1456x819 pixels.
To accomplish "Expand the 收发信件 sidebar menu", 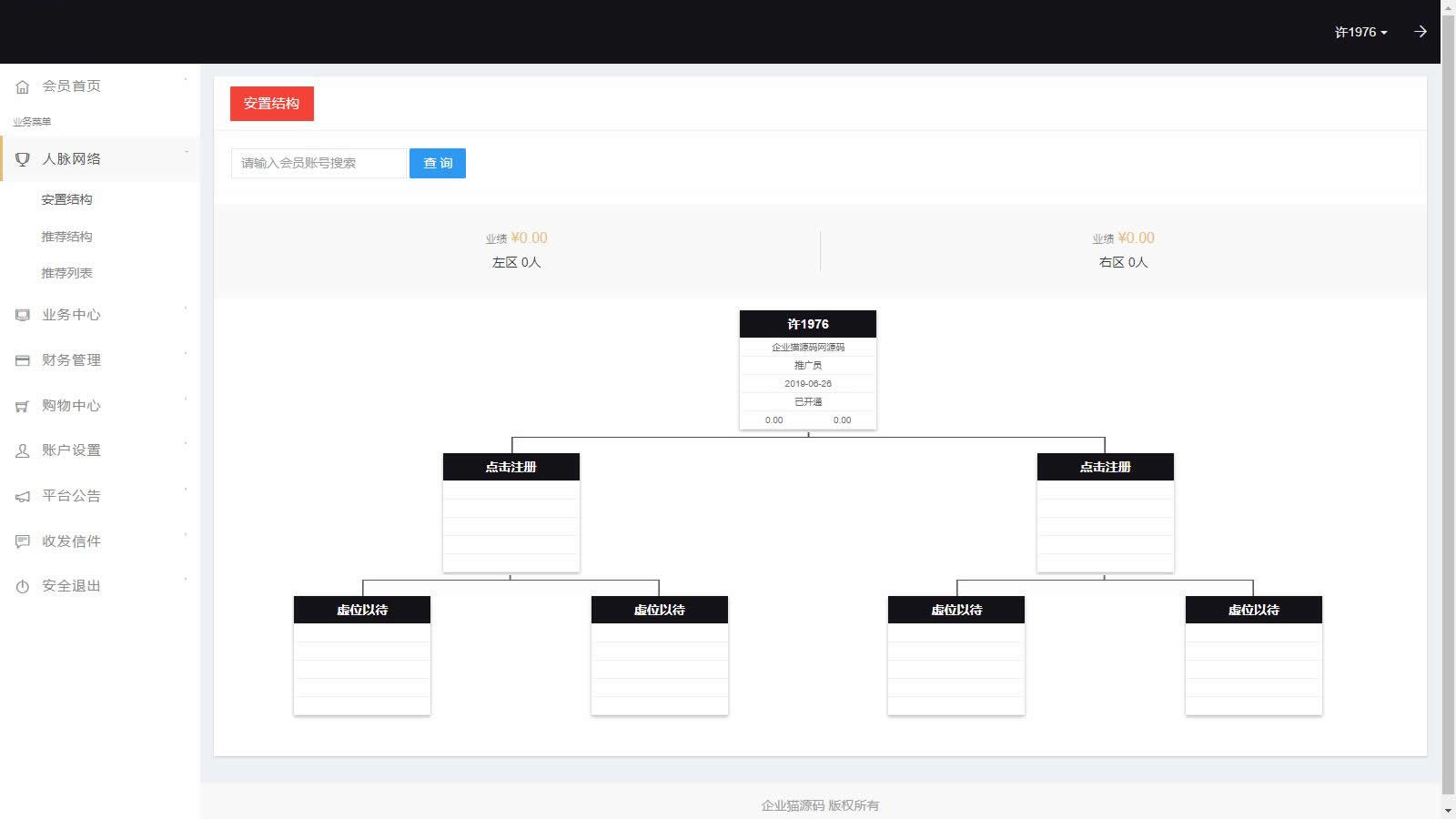I will coord(71,541).
